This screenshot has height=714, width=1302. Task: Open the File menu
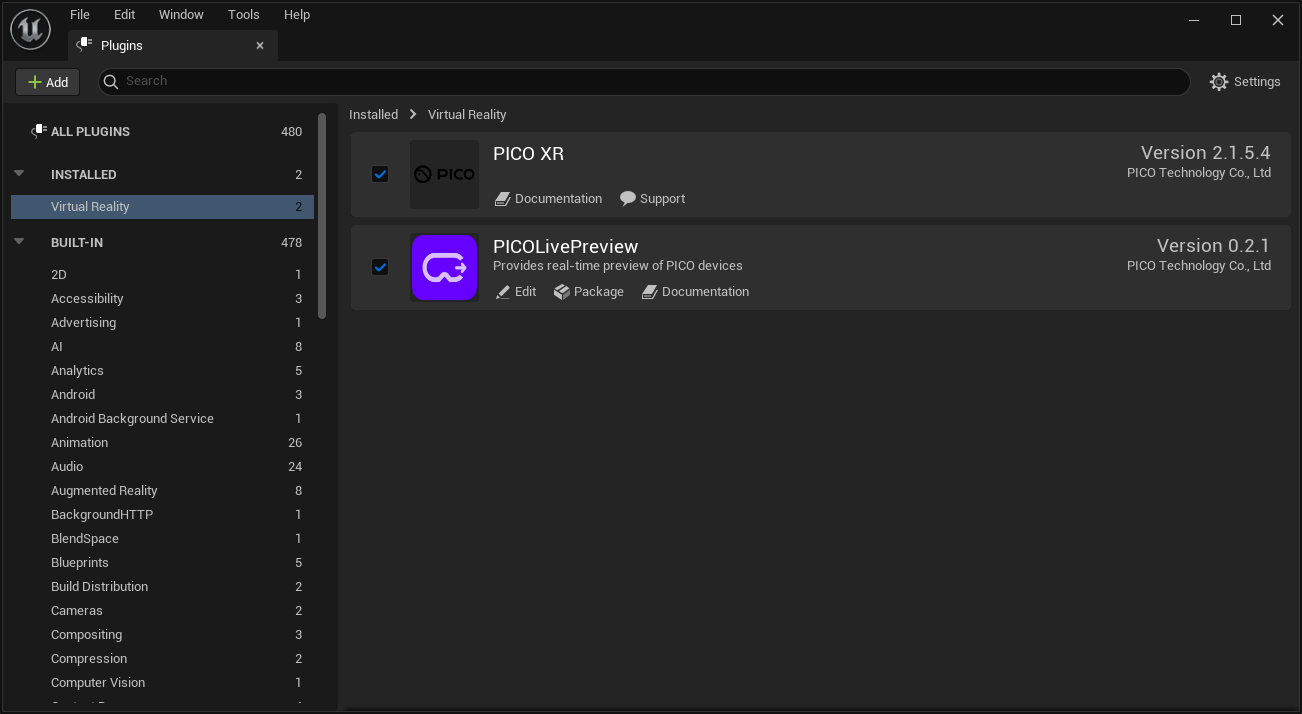80,15
